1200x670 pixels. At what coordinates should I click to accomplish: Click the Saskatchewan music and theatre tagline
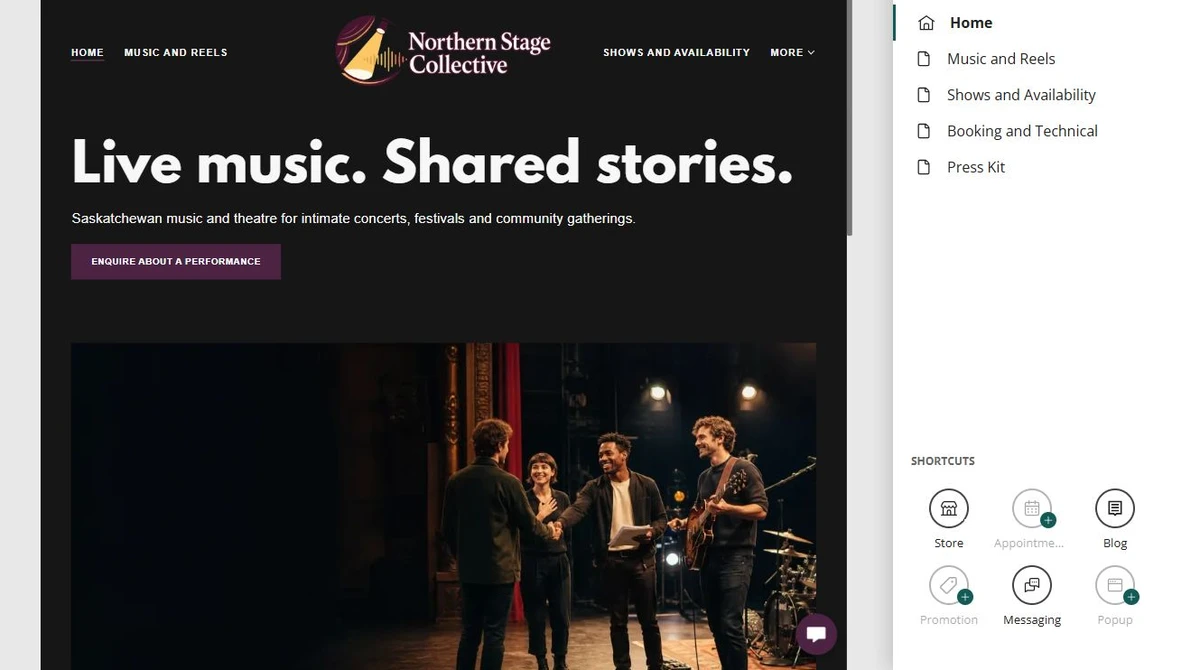[353, 218]
